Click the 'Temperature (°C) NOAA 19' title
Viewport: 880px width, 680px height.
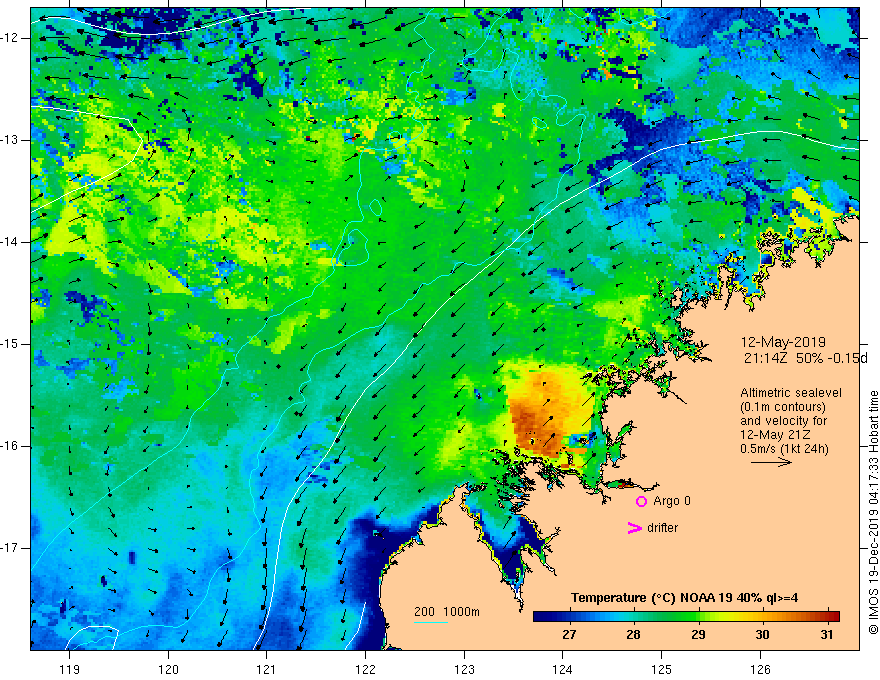point(653,598)
